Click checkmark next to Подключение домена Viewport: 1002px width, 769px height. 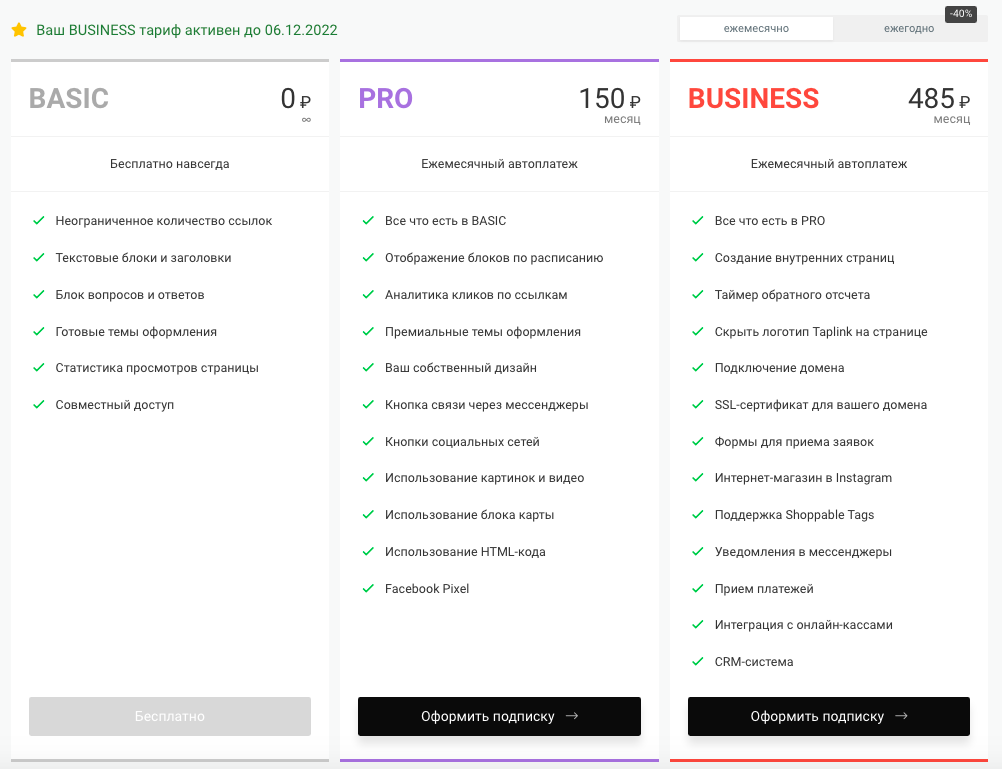(698, 367)
